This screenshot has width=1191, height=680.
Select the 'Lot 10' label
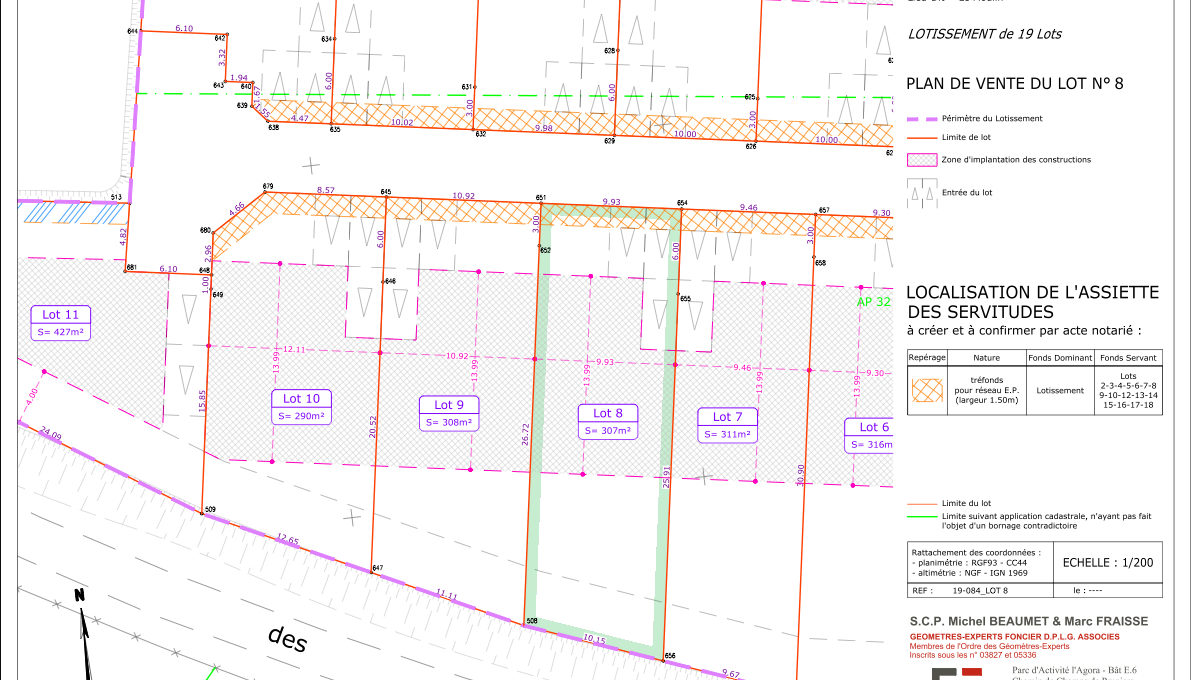tap(302, 398)
